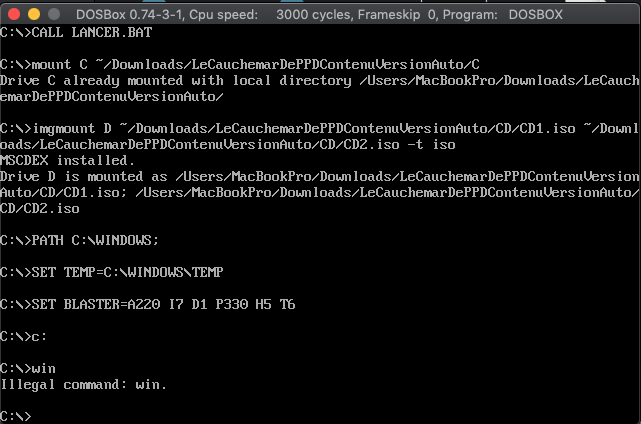Image resolution: width=641 pixels, height=424 pixels.
Task: Minimize DOSBox using the yellow button
Action: [x=34, y=15]
